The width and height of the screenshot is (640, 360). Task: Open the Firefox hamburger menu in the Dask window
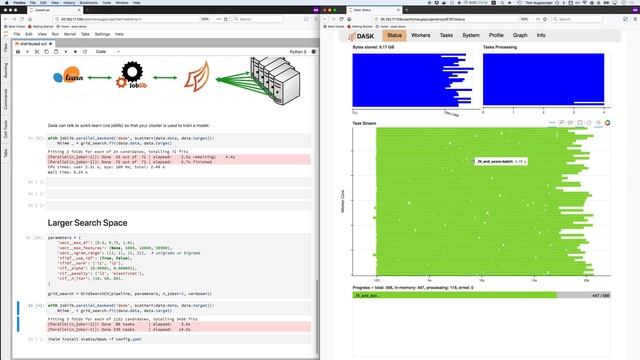tap(635, 19)
